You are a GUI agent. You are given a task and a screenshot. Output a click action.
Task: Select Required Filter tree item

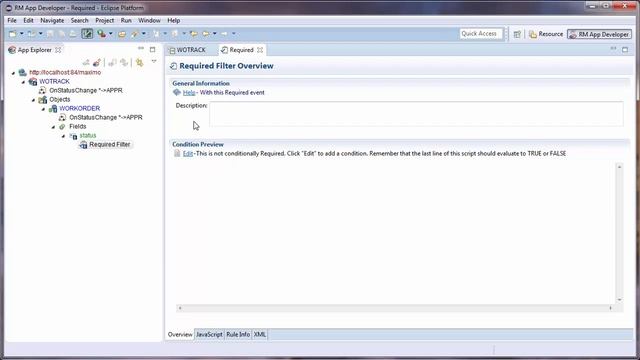(x=110, y=144)
